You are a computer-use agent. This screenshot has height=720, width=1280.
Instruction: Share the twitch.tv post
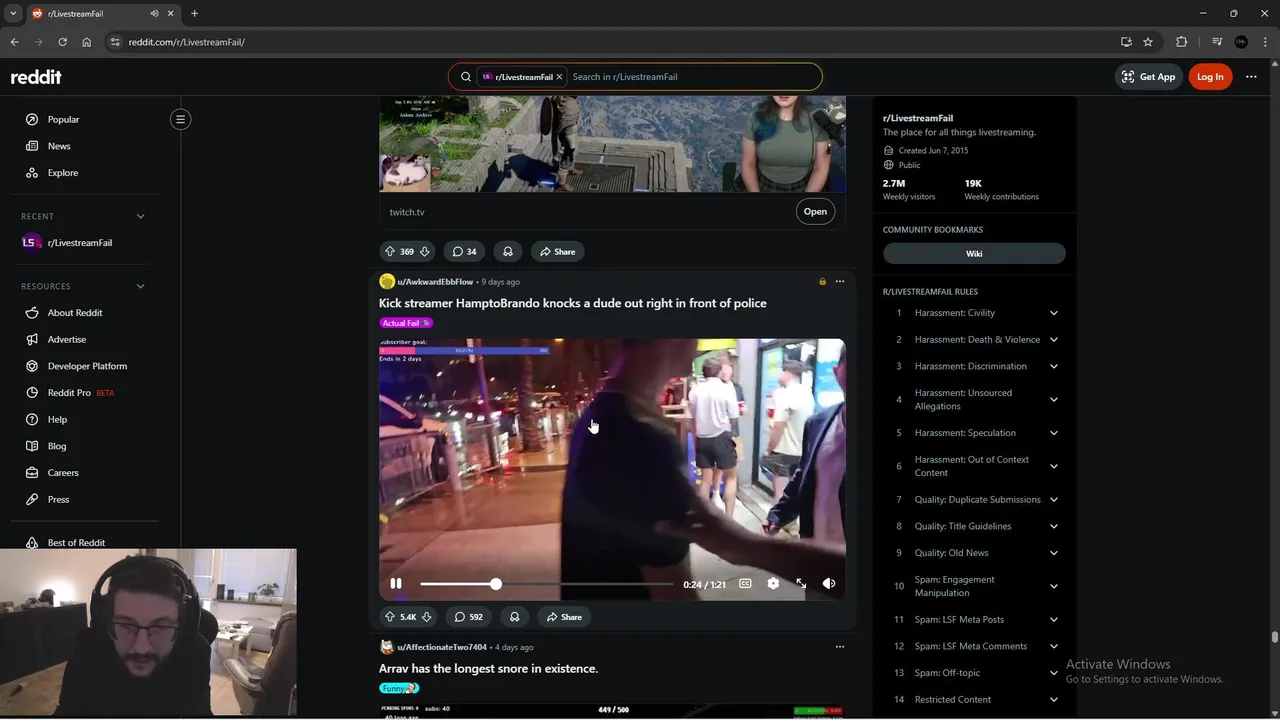click(558, 252)
